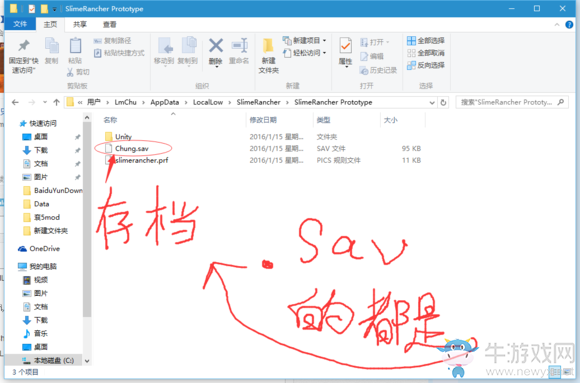This screenshot has width=580, height=383.
Task: Open Music (音乐) in sidebar
Action: [41, 333]
